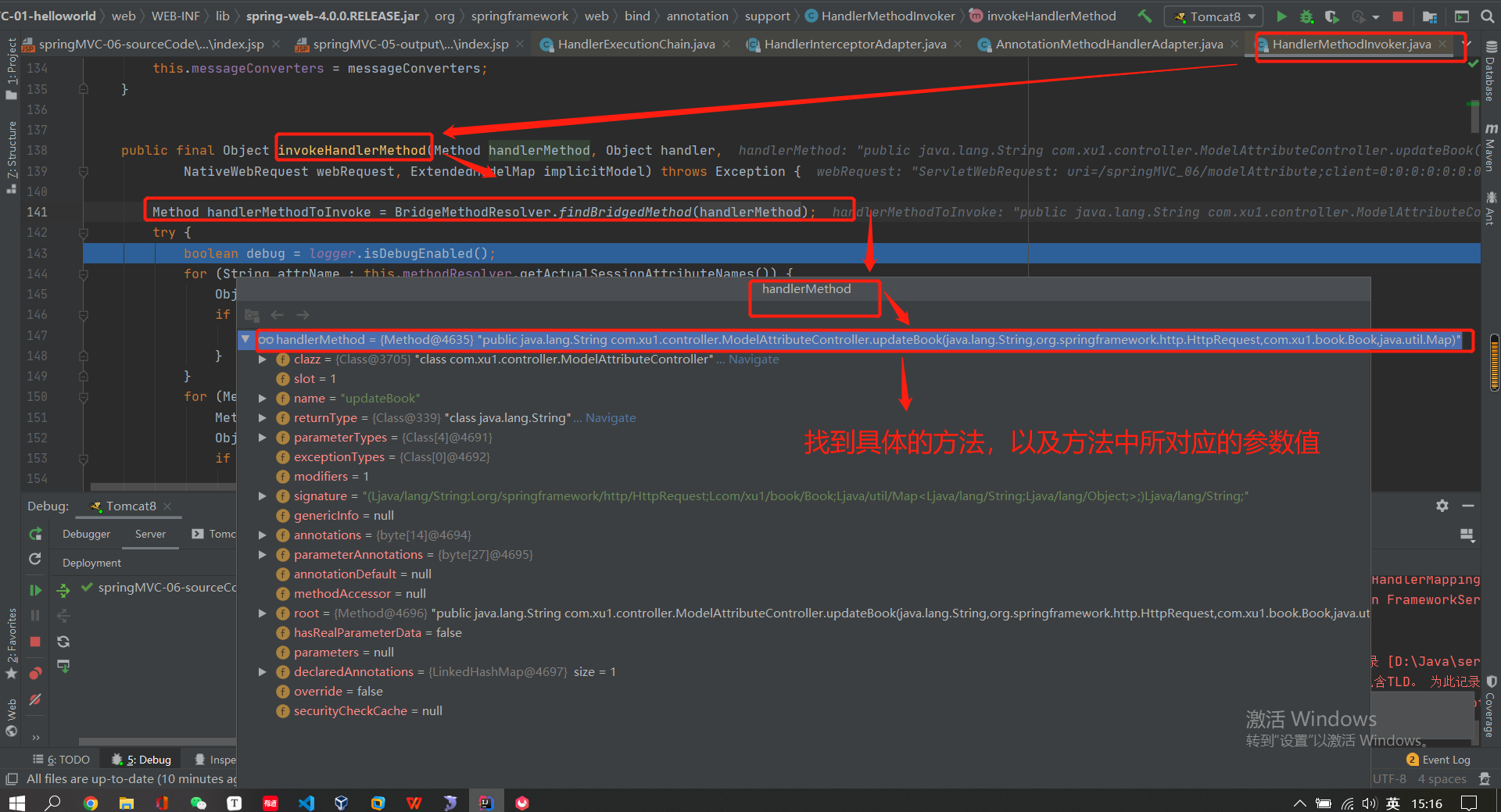This screenshot has height=812, width=1501.
Task: Rerun Tomcat8 in the Debug panel
Action: tap(35, 534)
